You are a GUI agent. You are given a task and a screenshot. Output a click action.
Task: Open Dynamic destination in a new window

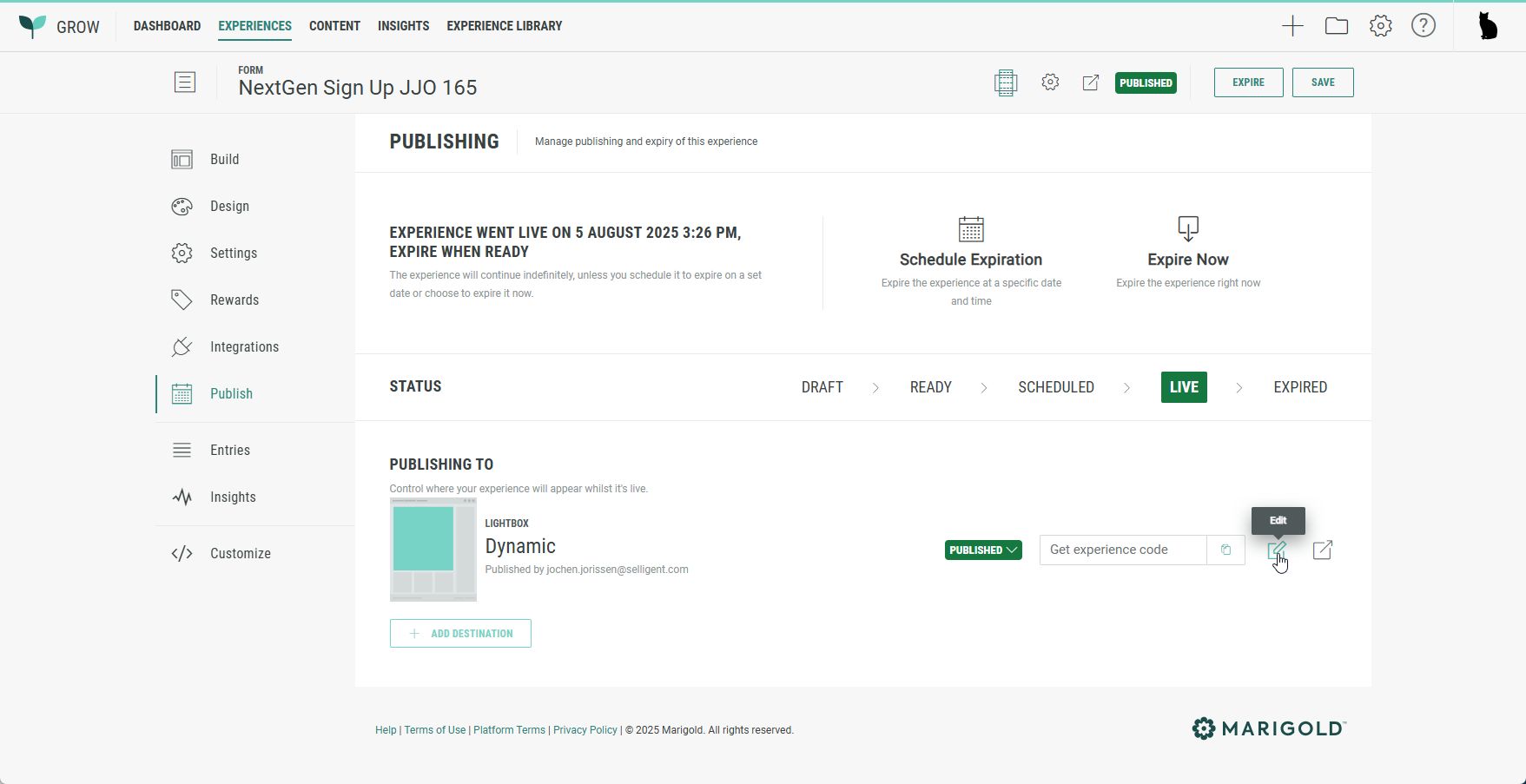1322,550
